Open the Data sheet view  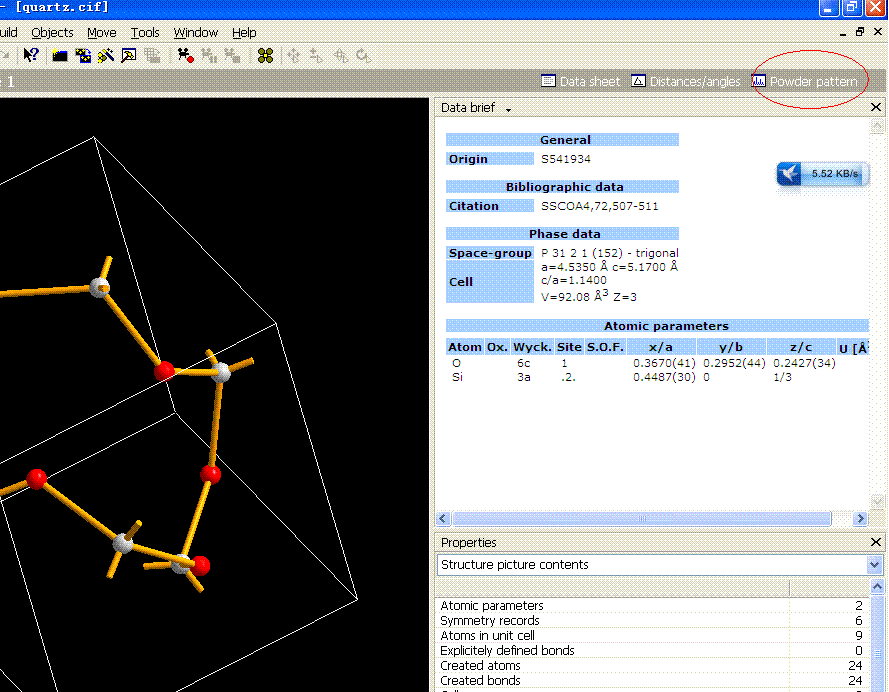coord(580,81)
